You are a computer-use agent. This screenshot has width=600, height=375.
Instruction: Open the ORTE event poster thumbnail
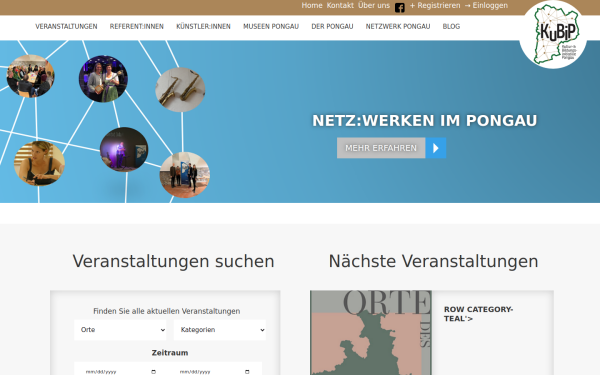pyautogui.click(x=371, y=333)
